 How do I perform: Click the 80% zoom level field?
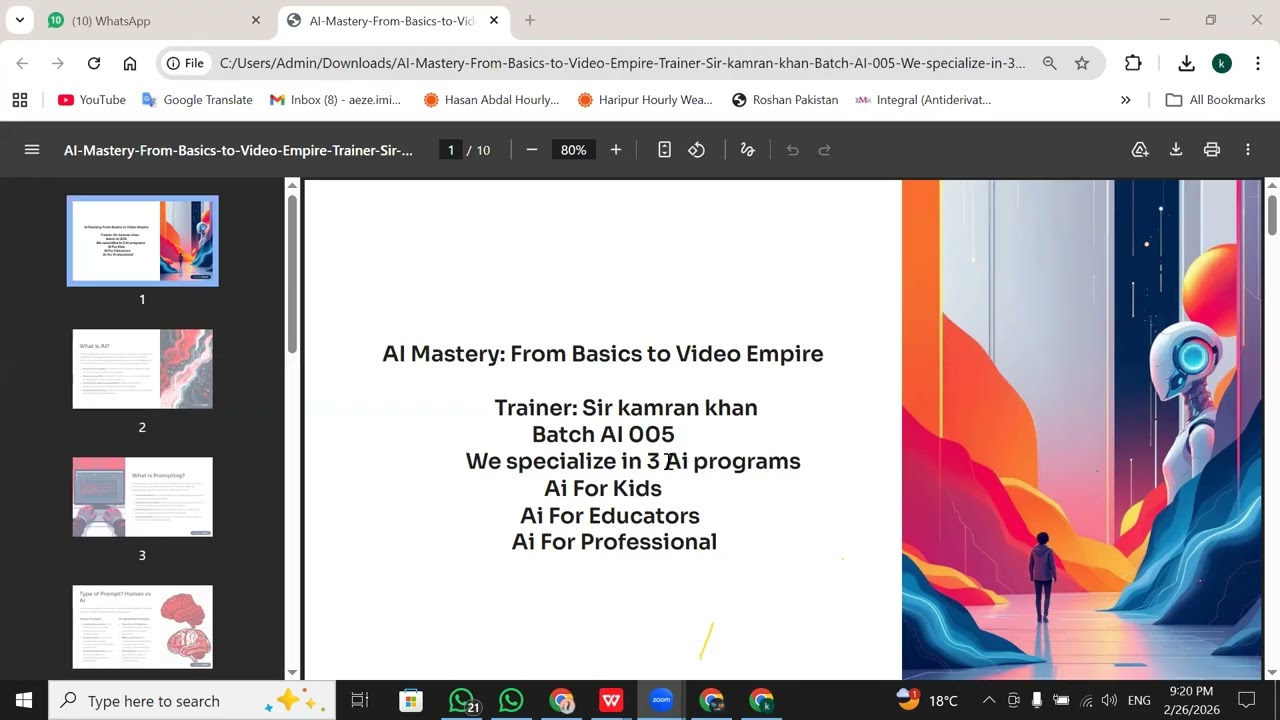574,150
